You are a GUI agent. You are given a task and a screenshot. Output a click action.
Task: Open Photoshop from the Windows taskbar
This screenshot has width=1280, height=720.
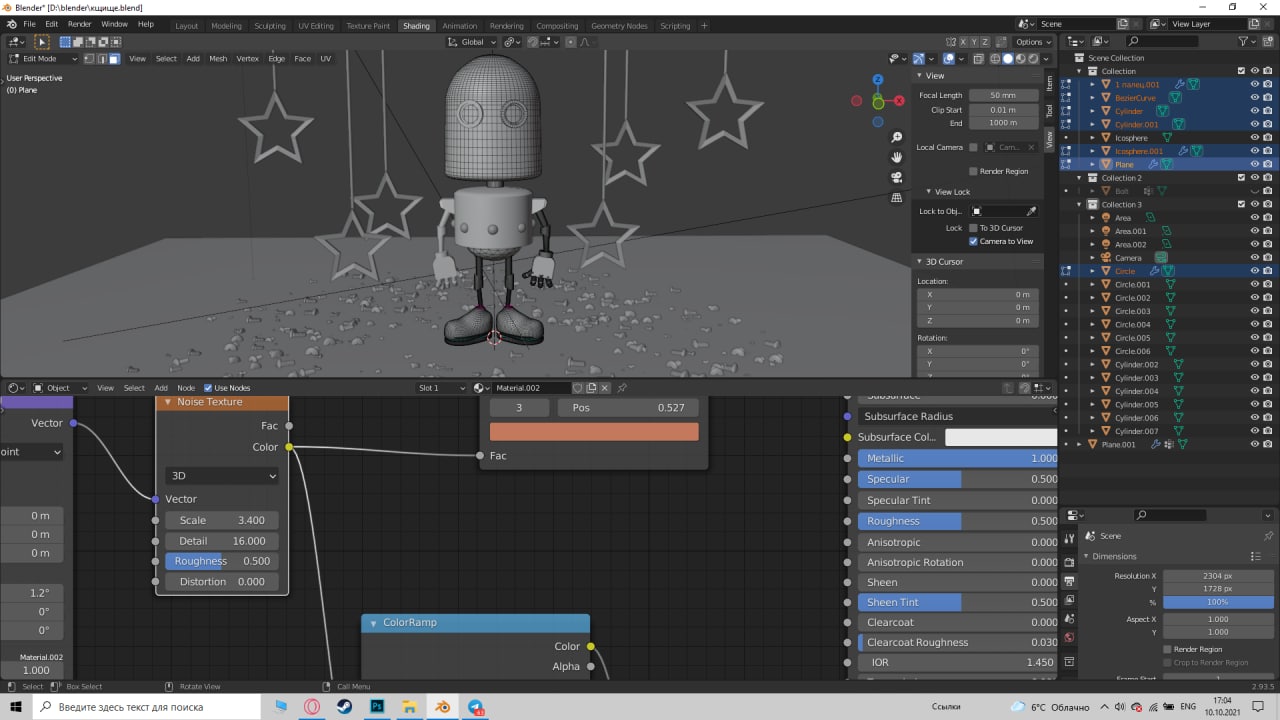coord(379,706)
